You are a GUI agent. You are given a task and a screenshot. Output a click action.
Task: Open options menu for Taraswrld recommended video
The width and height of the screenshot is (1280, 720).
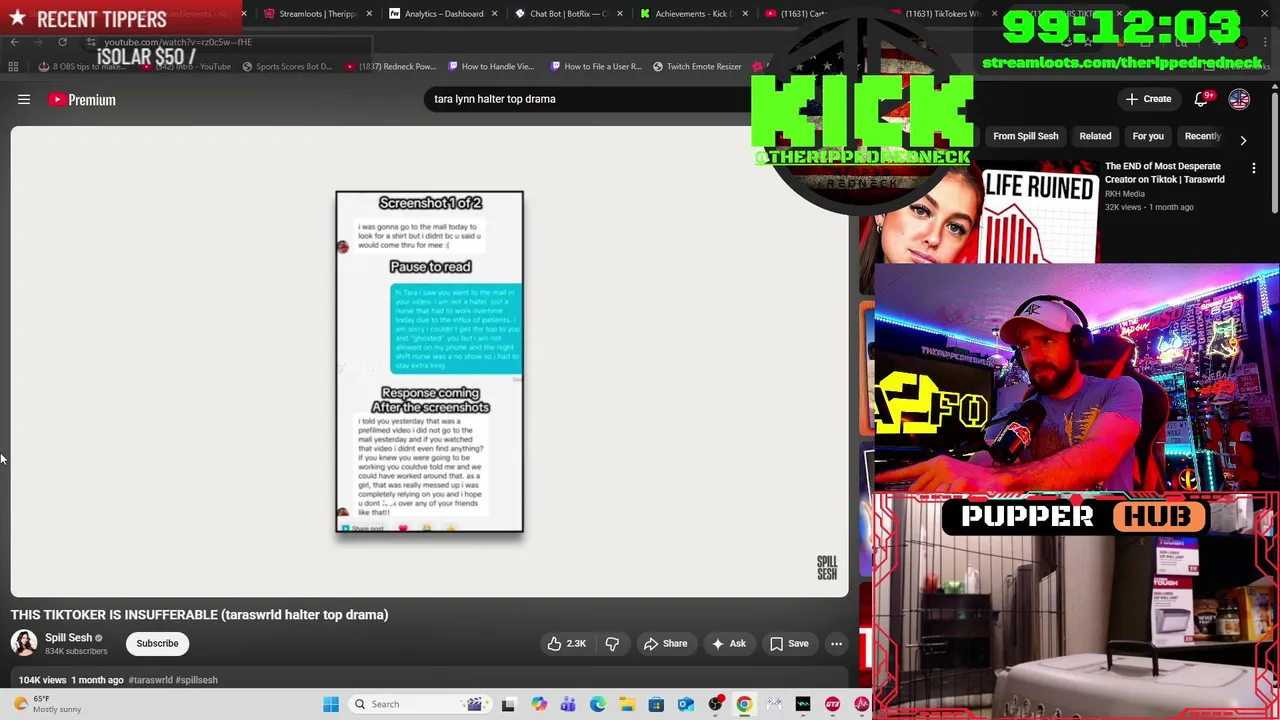click(x=1254, y=168)
